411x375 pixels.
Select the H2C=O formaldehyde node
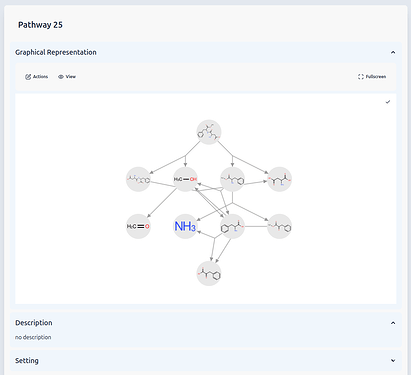point(138,226)
